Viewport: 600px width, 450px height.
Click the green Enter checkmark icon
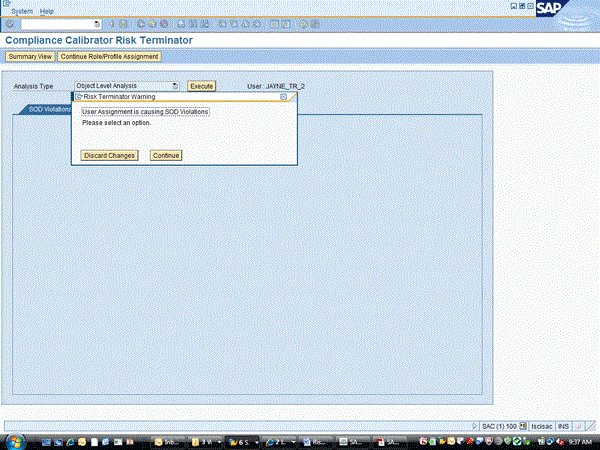coord(9,23)
